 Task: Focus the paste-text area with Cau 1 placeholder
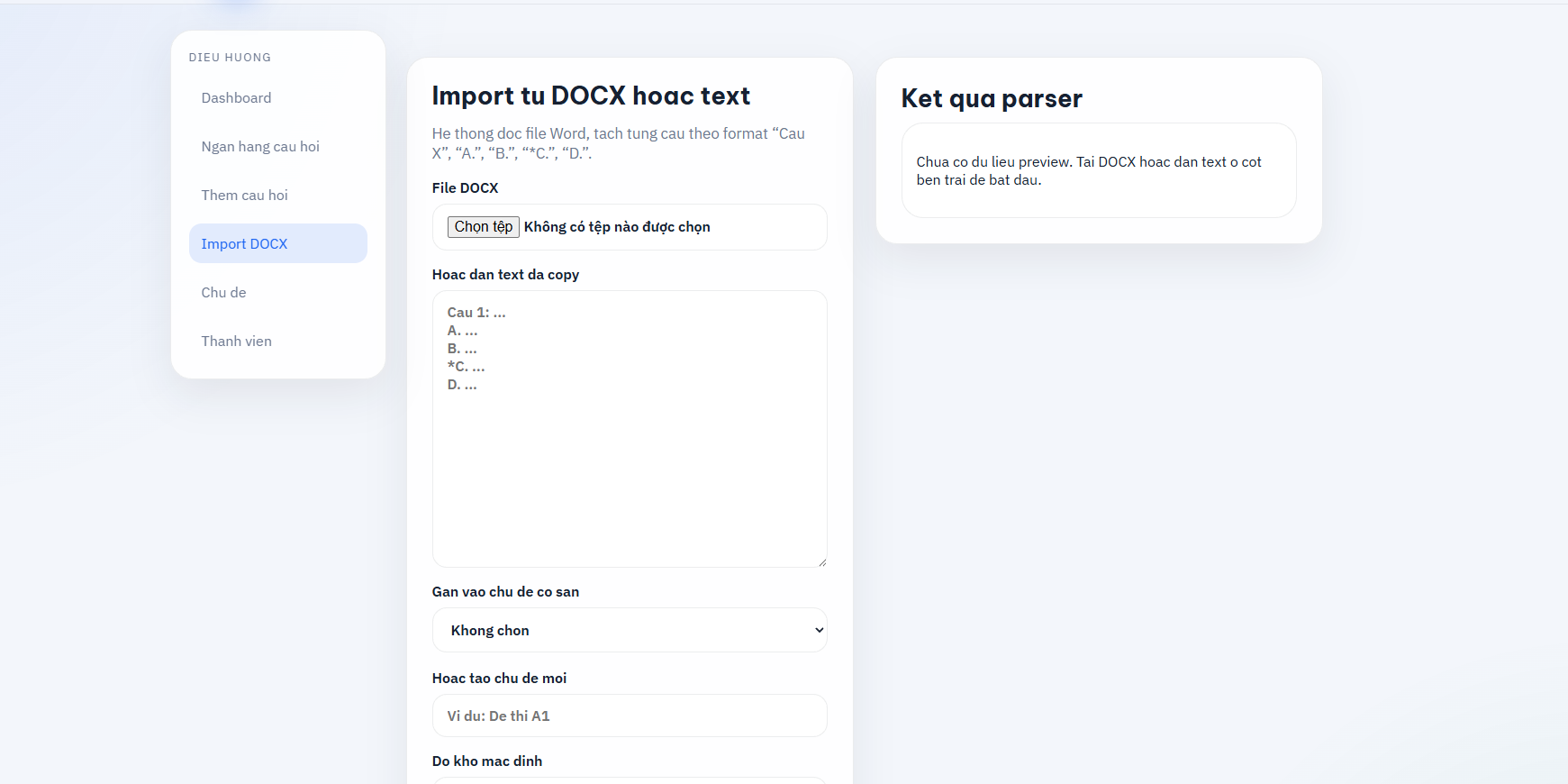coord(629,429)
